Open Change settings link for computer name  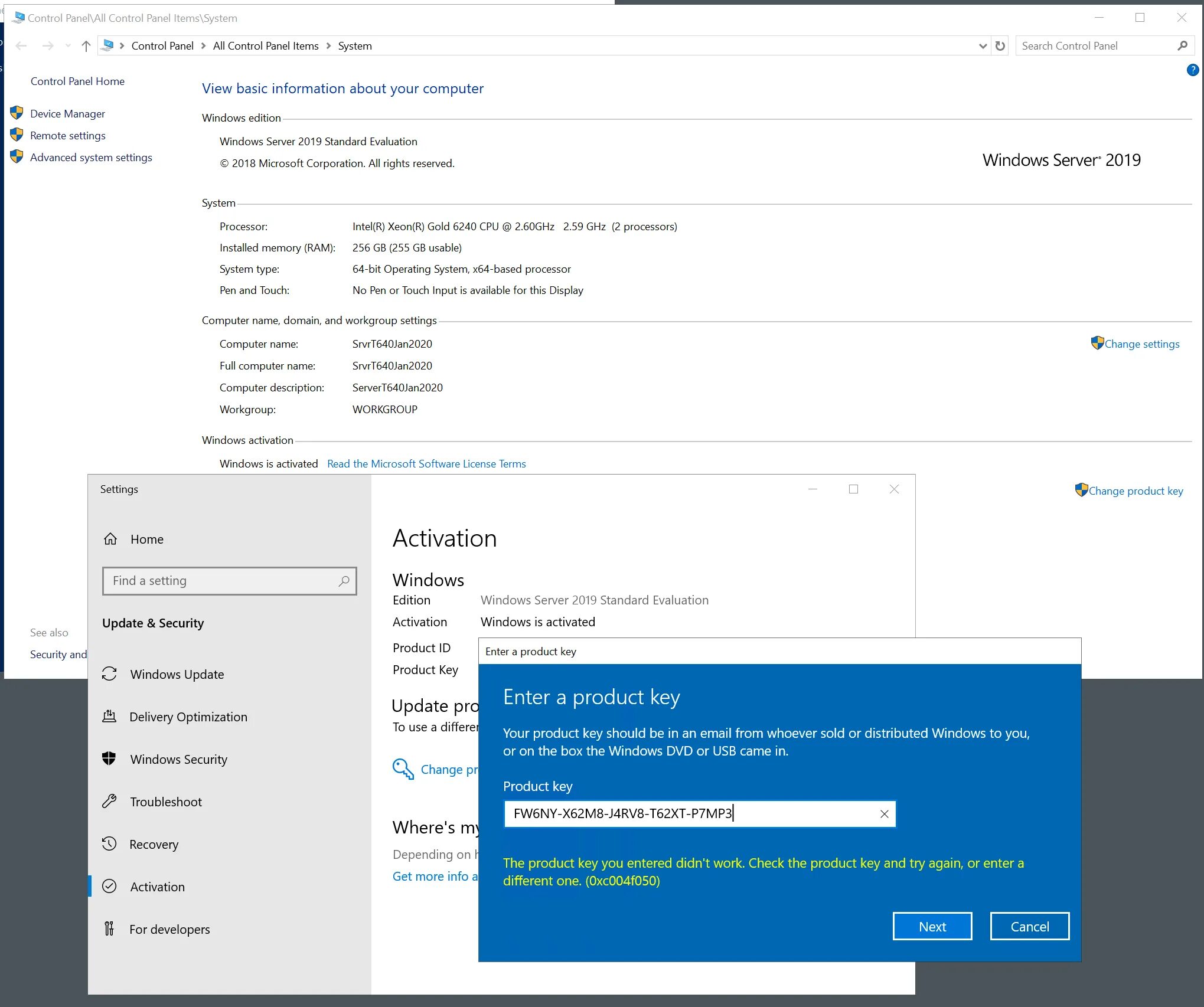(x=1142, y=344)
